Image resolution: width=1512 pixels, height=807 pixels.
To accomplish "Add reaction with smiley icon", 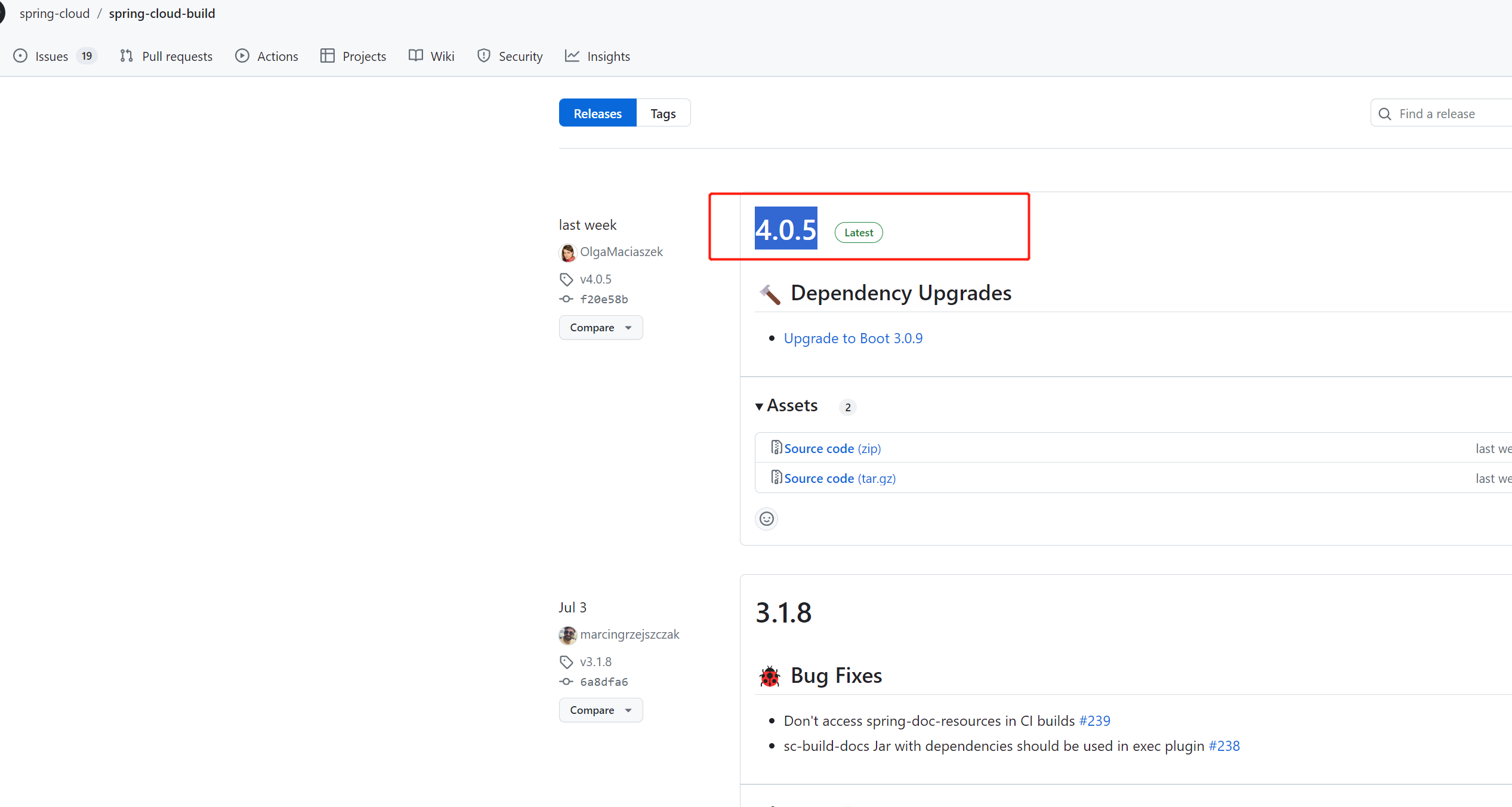I will 767,519.
